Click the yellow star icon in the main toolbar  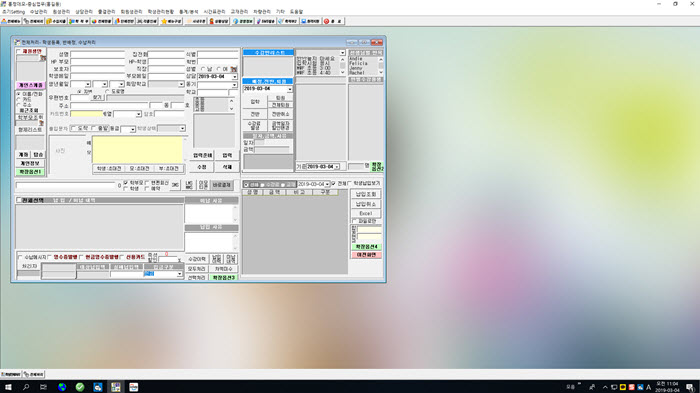(164, 21)
